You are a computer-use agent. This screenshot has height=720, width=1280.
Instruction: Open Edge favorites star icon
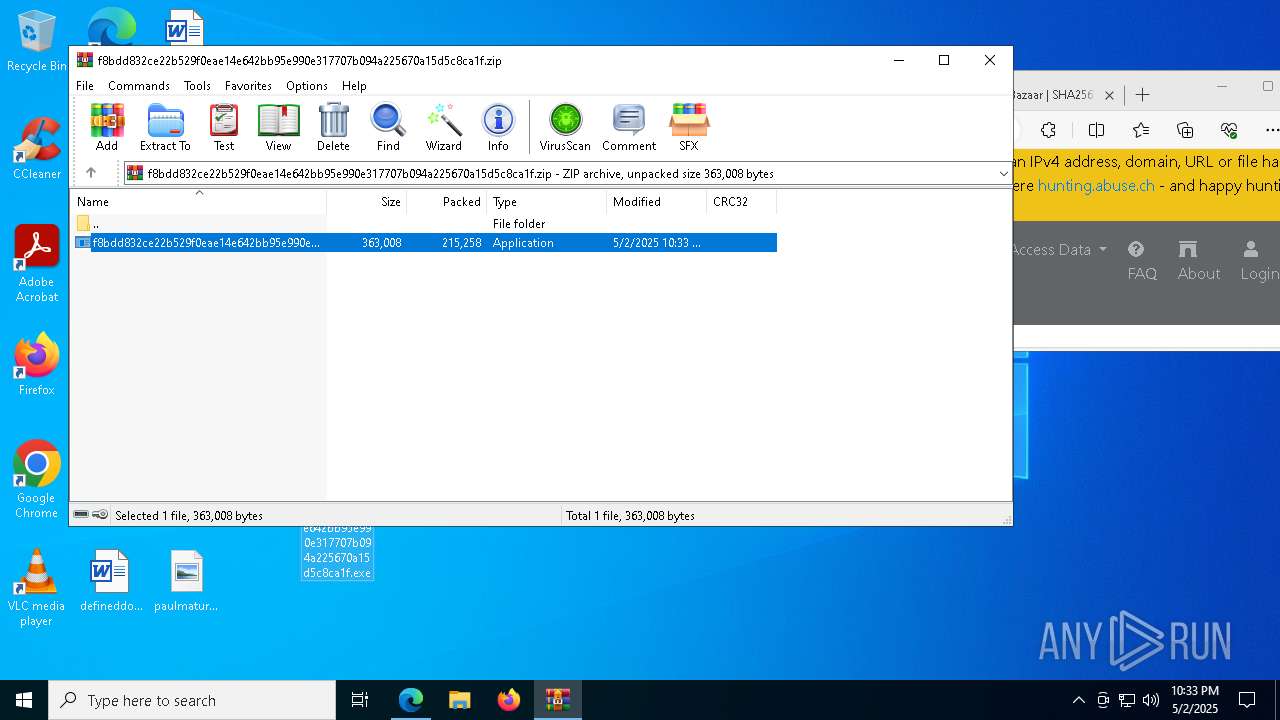[x=1141, y=130]
